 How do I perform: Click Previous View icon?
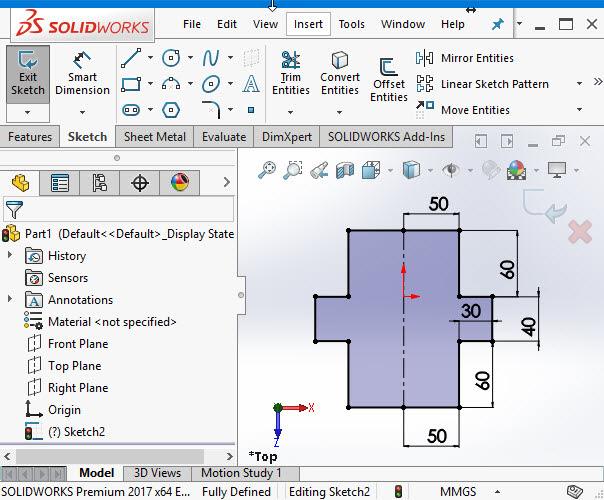point(319,170)
